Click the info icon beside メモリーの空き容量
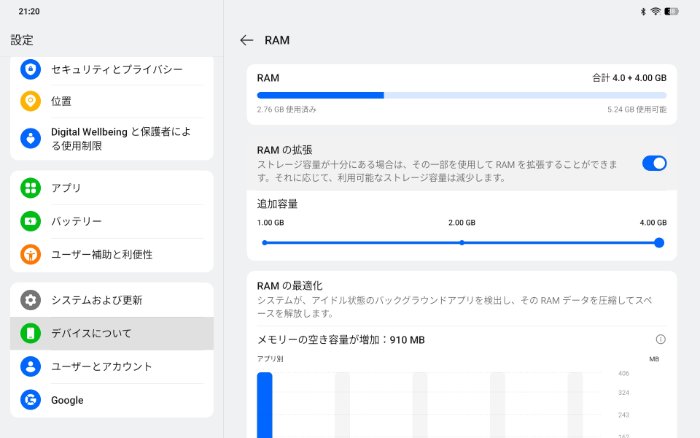 tap(660, 340)
